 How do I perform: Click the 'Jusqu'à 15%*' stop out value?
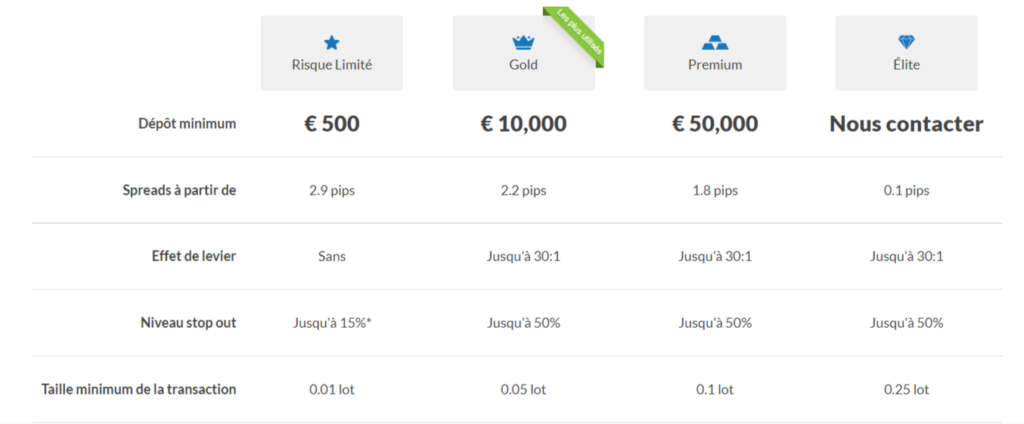point(332,323)
